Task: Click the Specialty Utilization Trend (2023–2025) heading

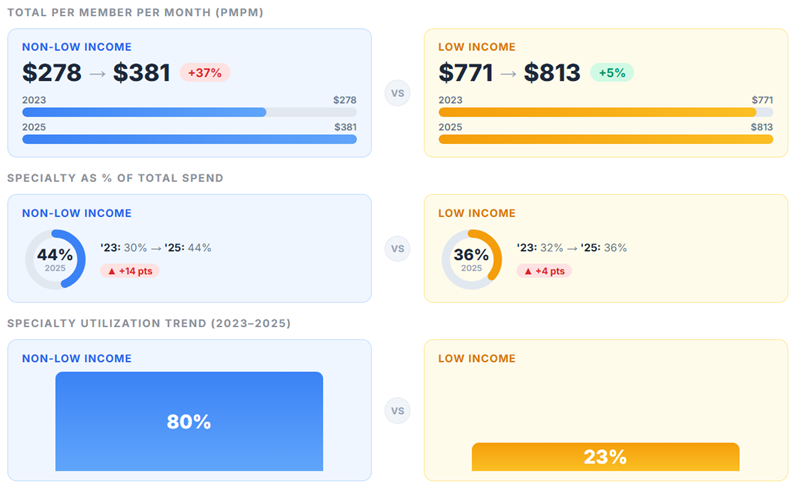Action: (x=149, y=323)
